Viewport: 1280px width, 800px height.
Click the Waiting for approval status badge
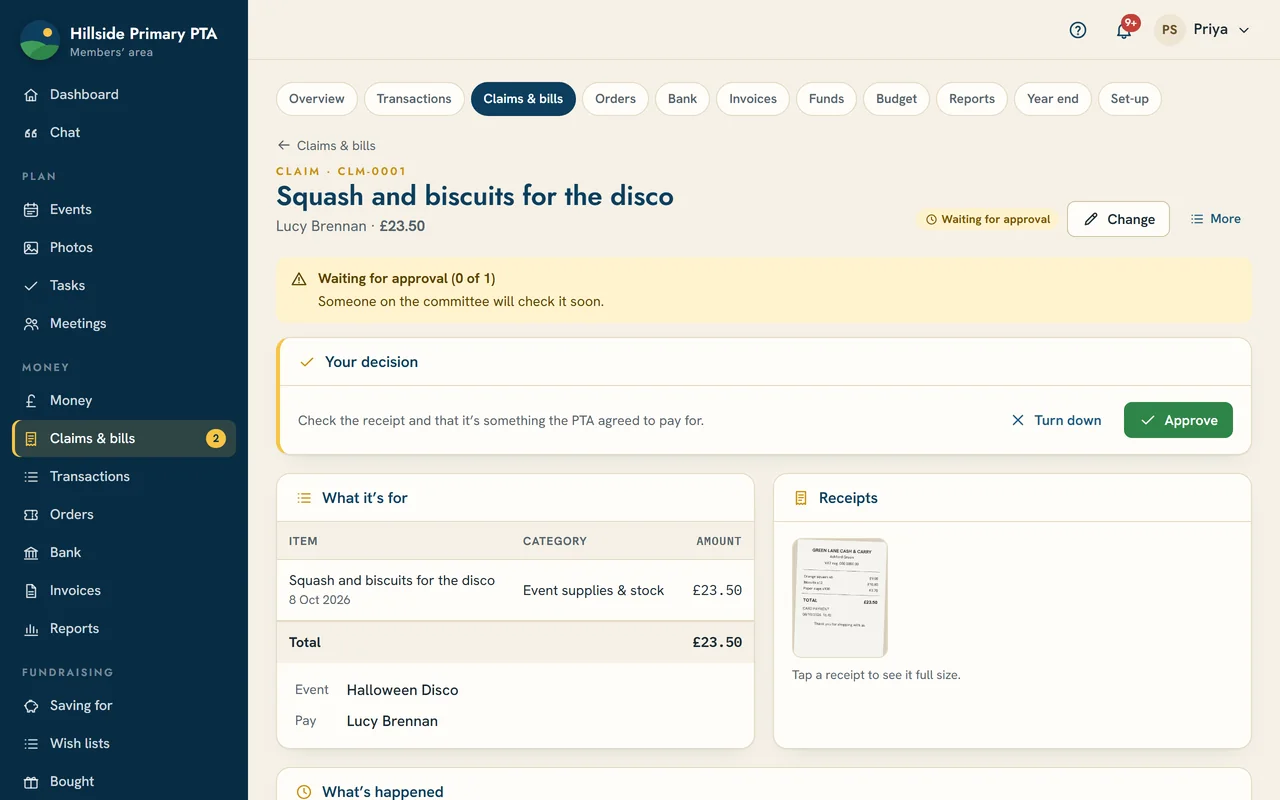point(988,219)
